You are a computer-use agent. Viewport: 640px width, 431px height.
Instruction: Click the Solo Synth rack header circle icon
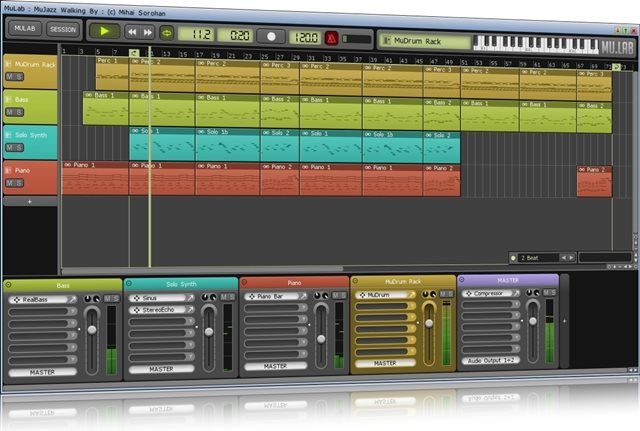tap(129, 283)
